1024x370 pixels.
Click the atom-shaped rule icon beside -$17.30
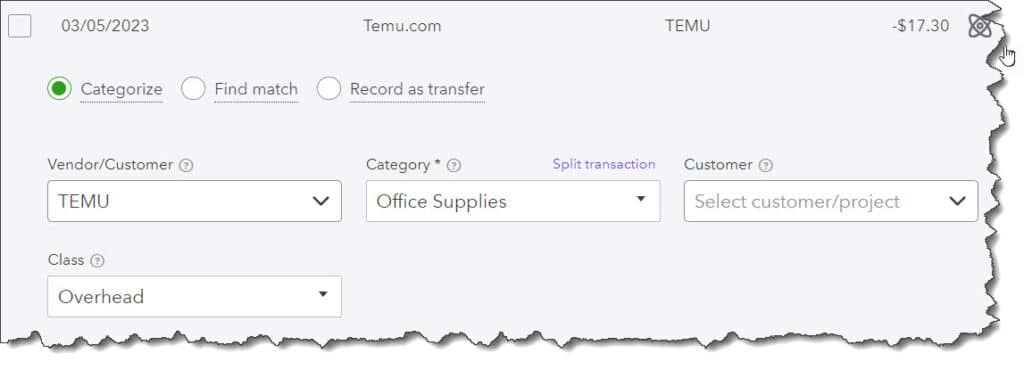point(980,26)
